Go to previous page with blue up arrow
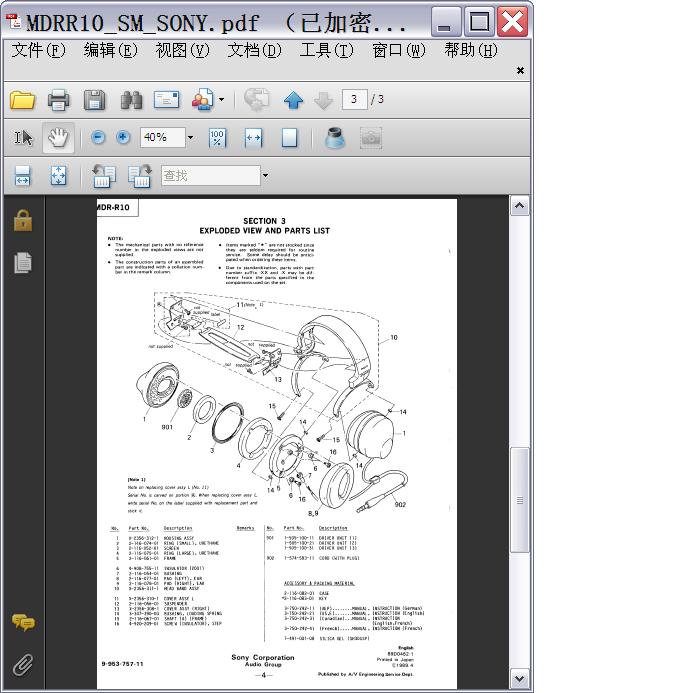 (x=293, y=100)
